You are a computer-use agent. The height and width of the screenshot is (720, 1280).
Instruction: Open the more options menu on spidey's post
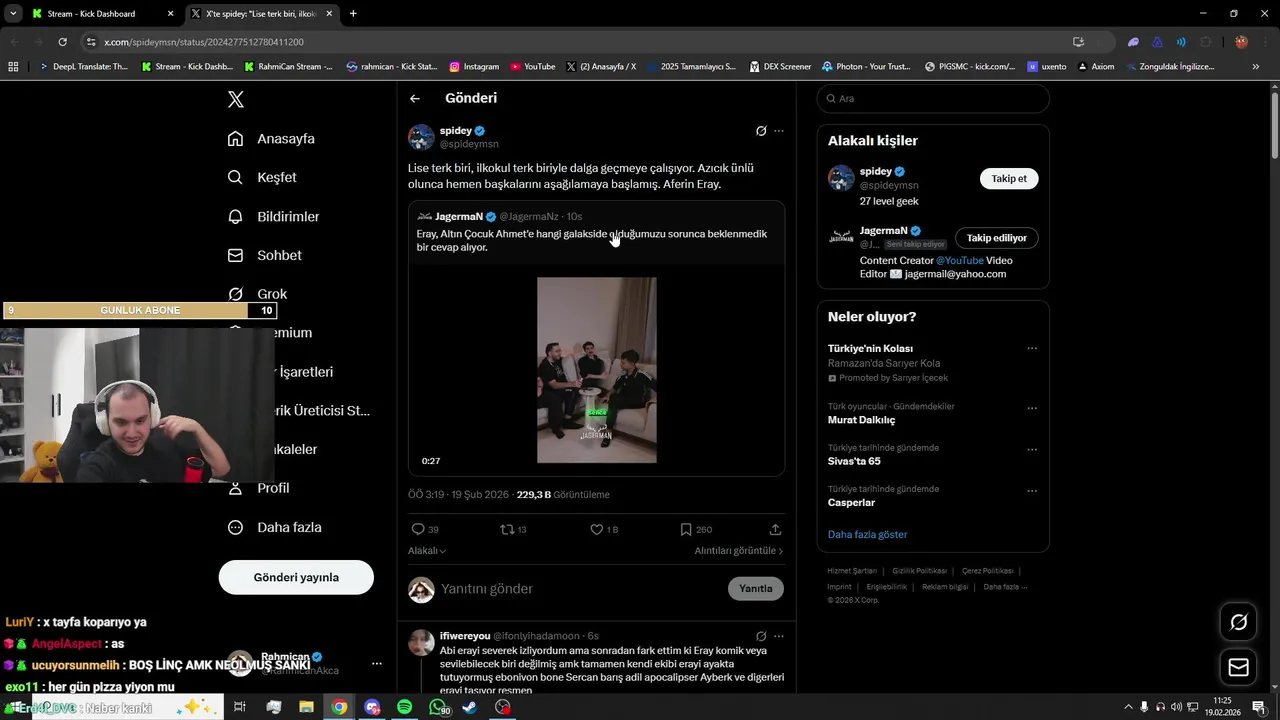[x=779, y=131]
